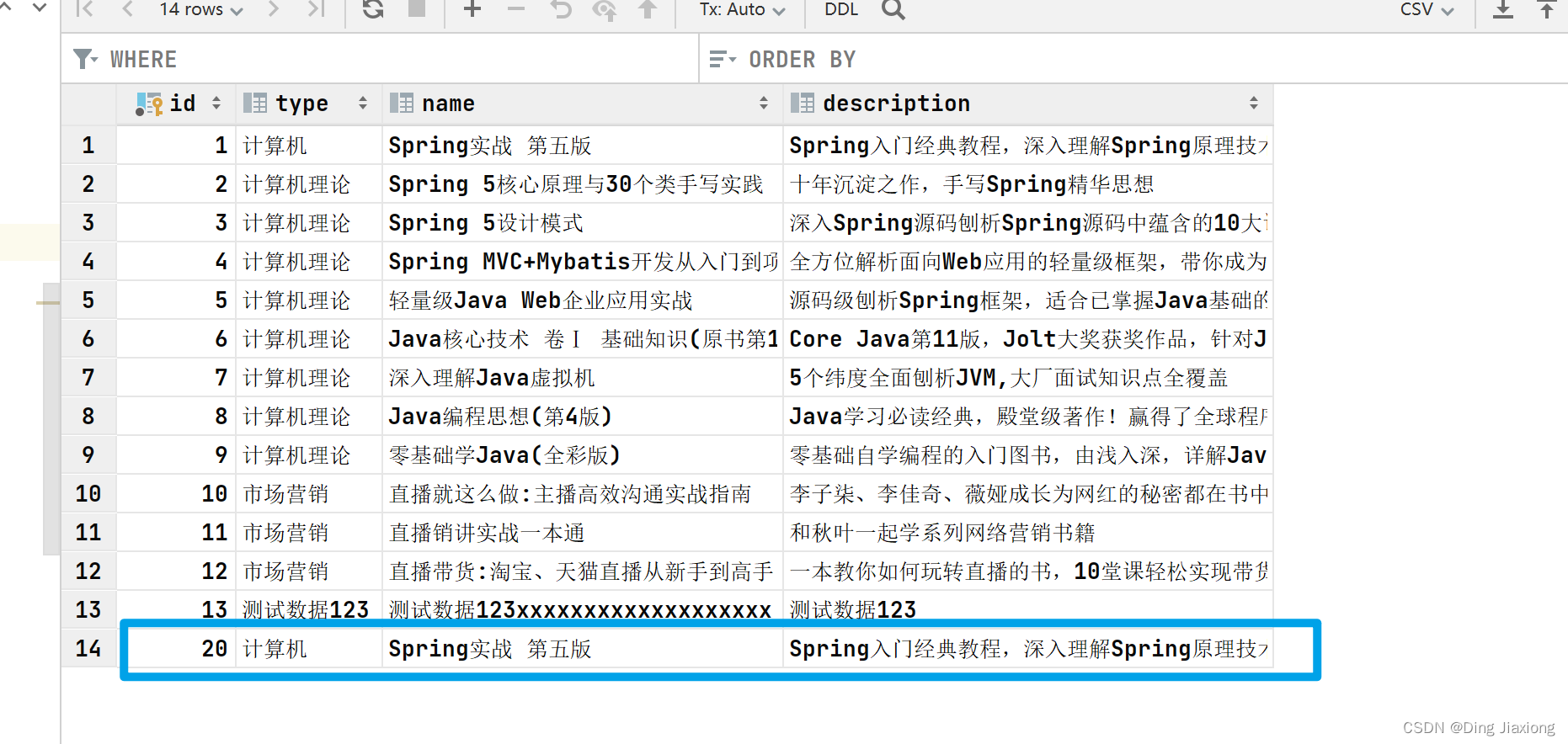Select the id cell with value 20
This screenshot has width=1568, height=744.
[176, 649]
